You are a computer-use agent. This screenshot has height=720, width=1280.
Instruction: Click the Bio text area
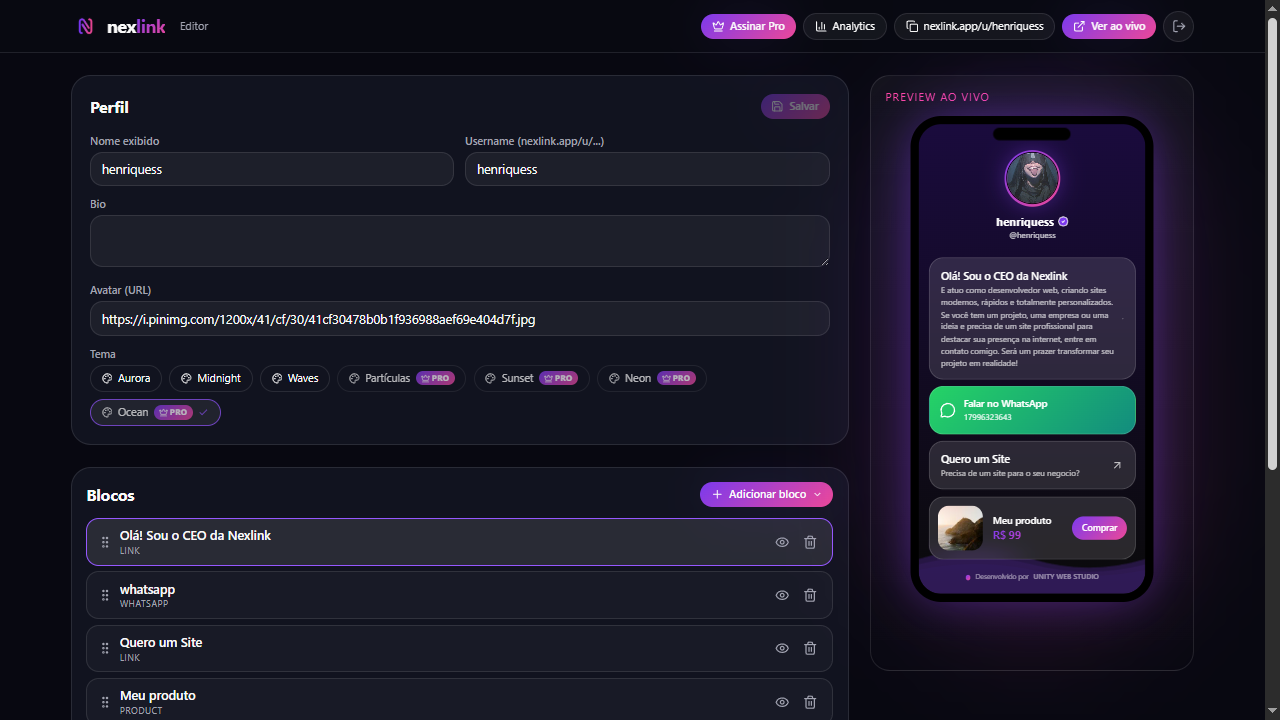460,241
